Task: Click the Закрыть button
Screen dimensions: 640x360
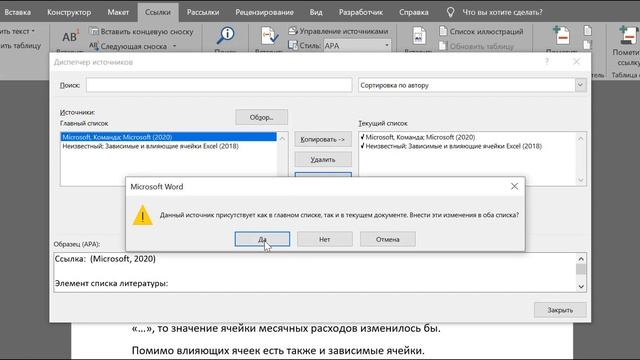Action: click(560, 310)
